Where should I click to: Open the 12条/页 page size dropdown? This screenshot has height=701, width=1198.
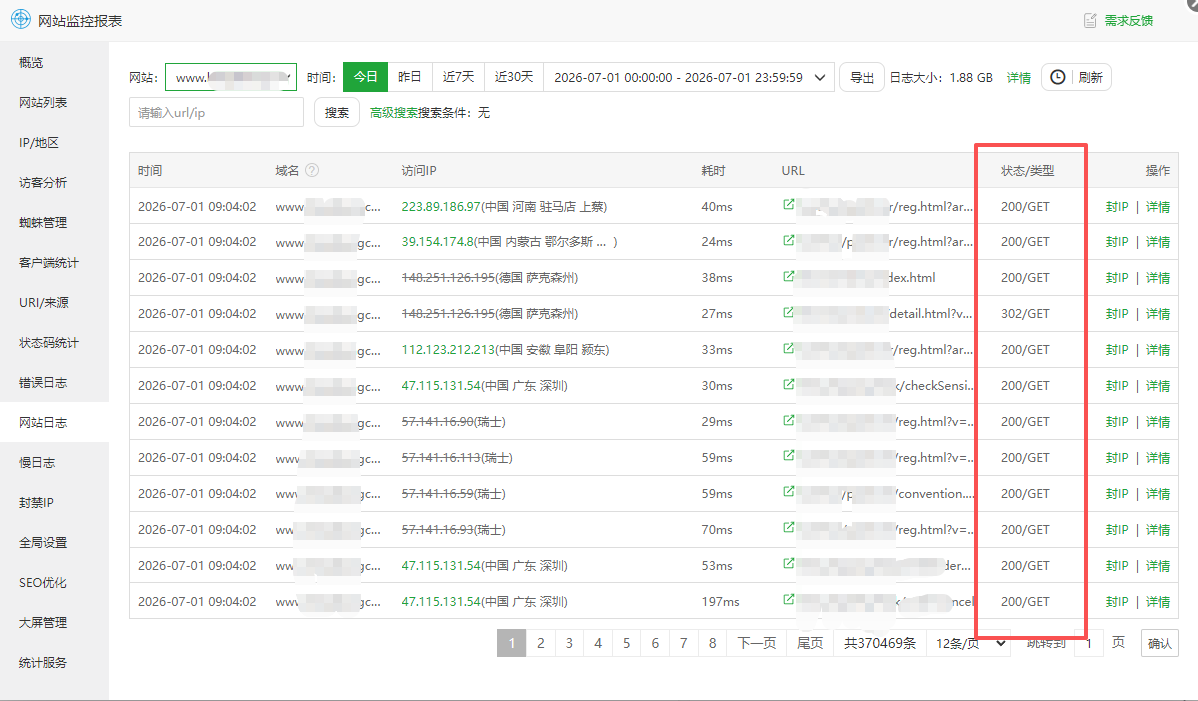click(x=969, y=644)
